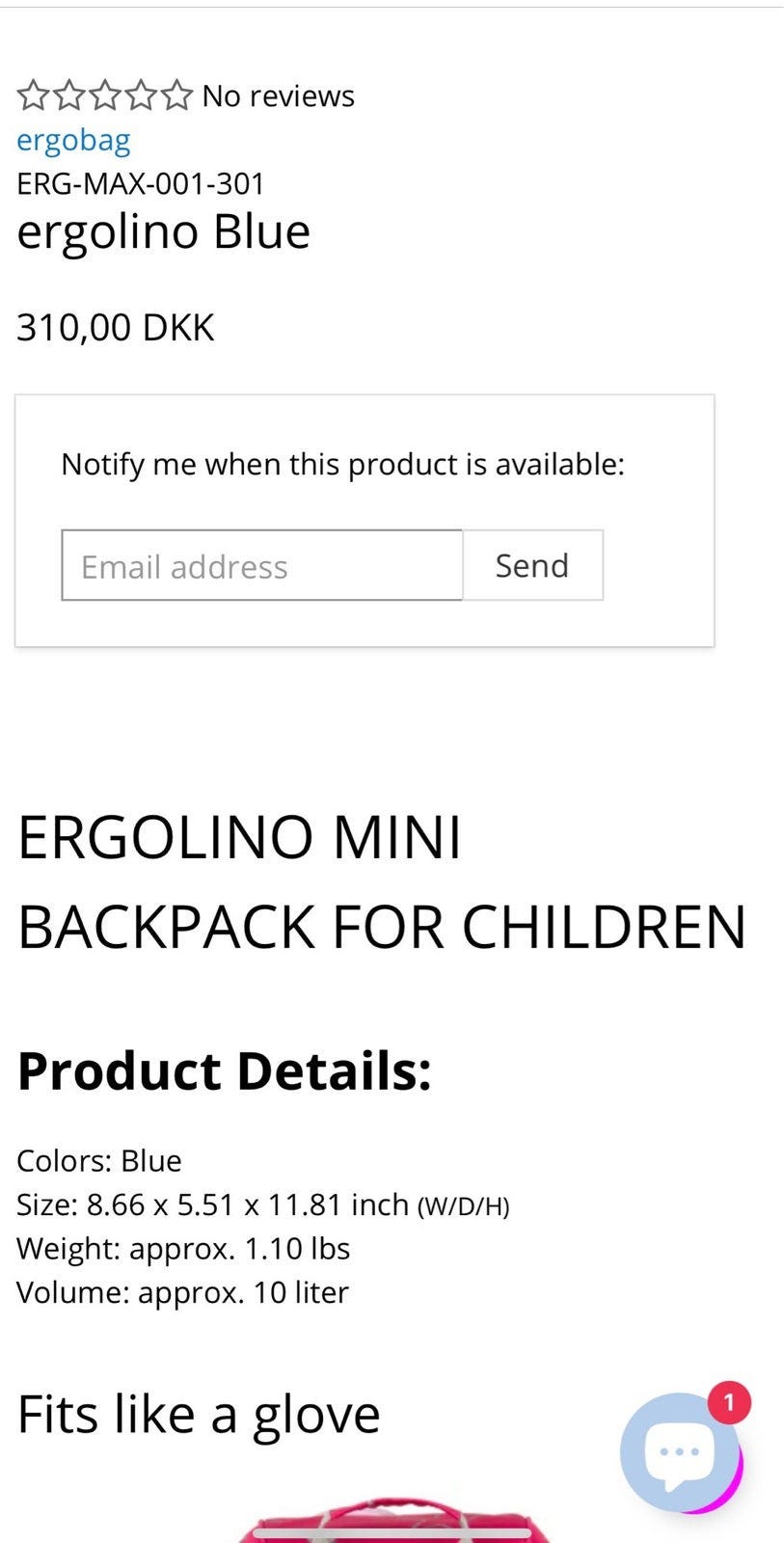
Task: Select the third rating star
Action: tap(104, 95)
